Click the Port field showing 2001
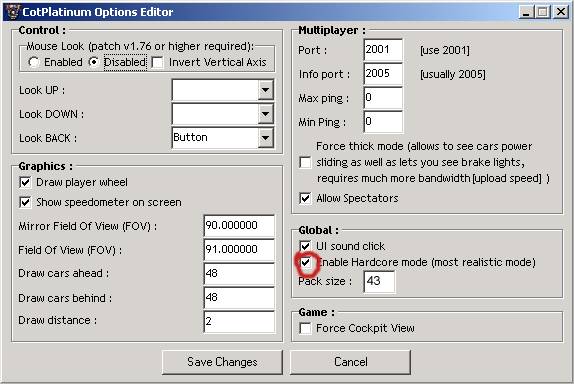The height and width of the screenshot is (384, 574). [383, 50]
